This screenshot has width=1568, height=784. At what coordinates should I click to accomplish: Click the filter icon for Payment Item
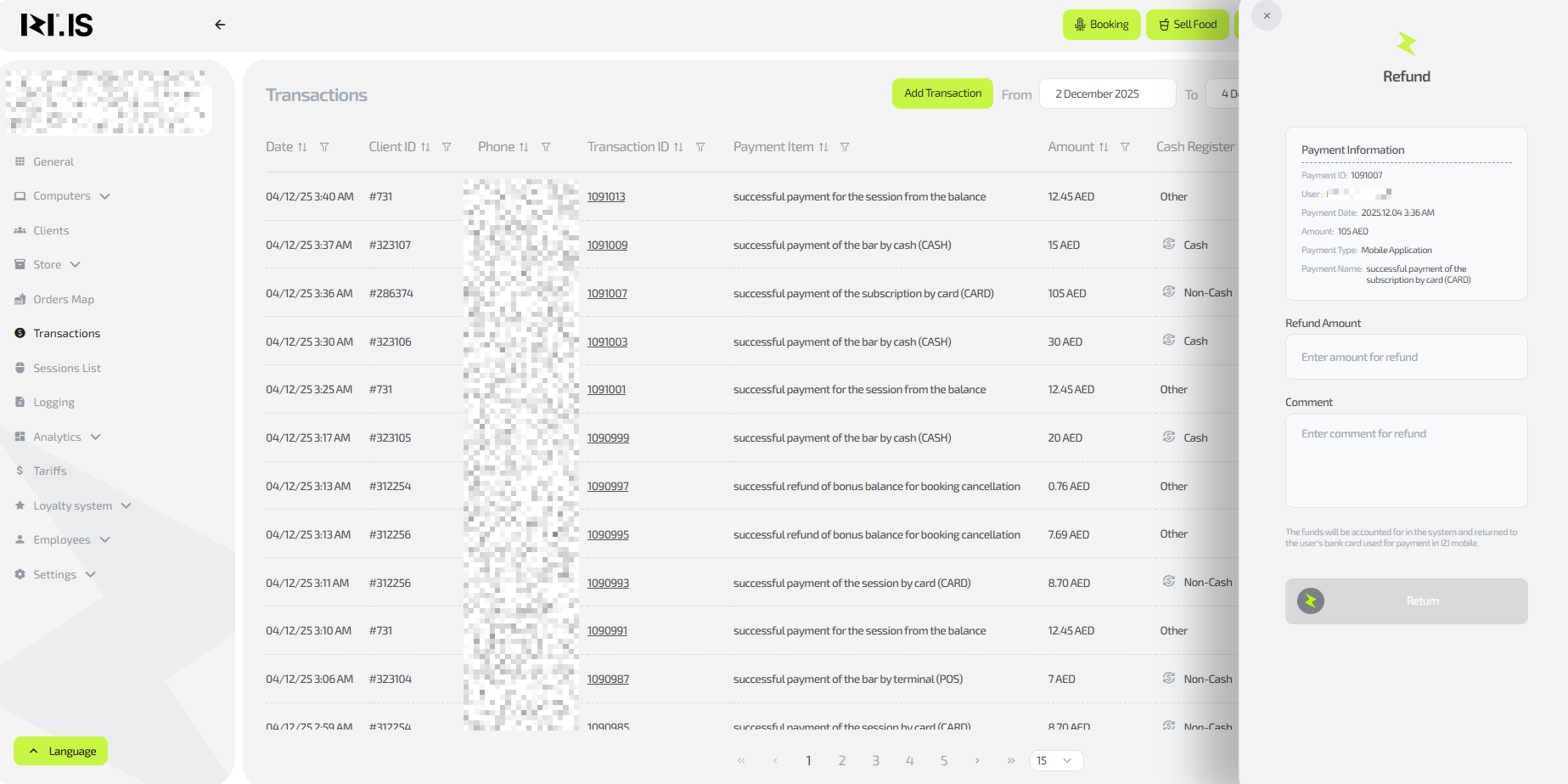(x=845, y=147)
